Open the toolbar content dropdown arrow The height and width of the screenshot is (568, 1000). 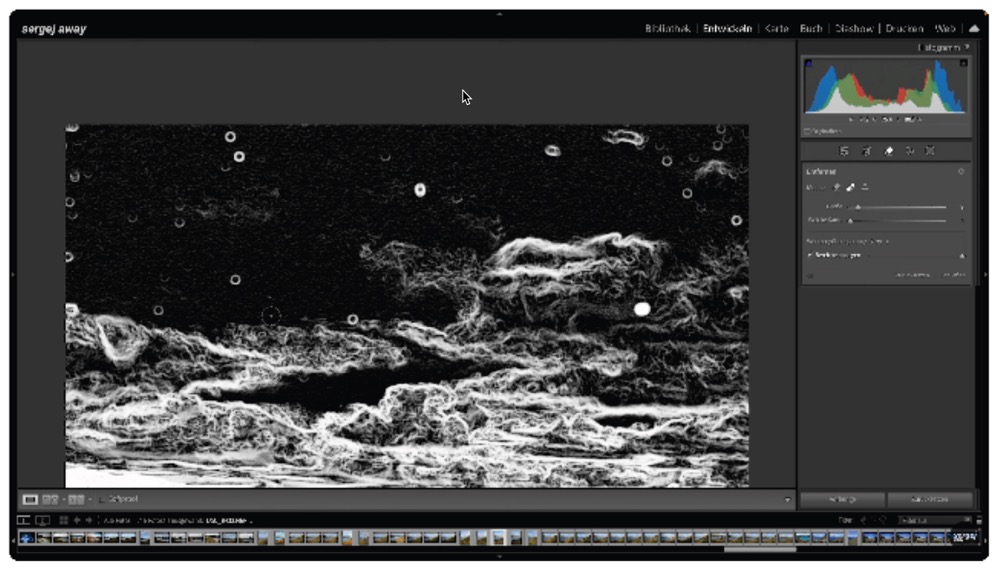pyautogui.click(x=787, y=500)
